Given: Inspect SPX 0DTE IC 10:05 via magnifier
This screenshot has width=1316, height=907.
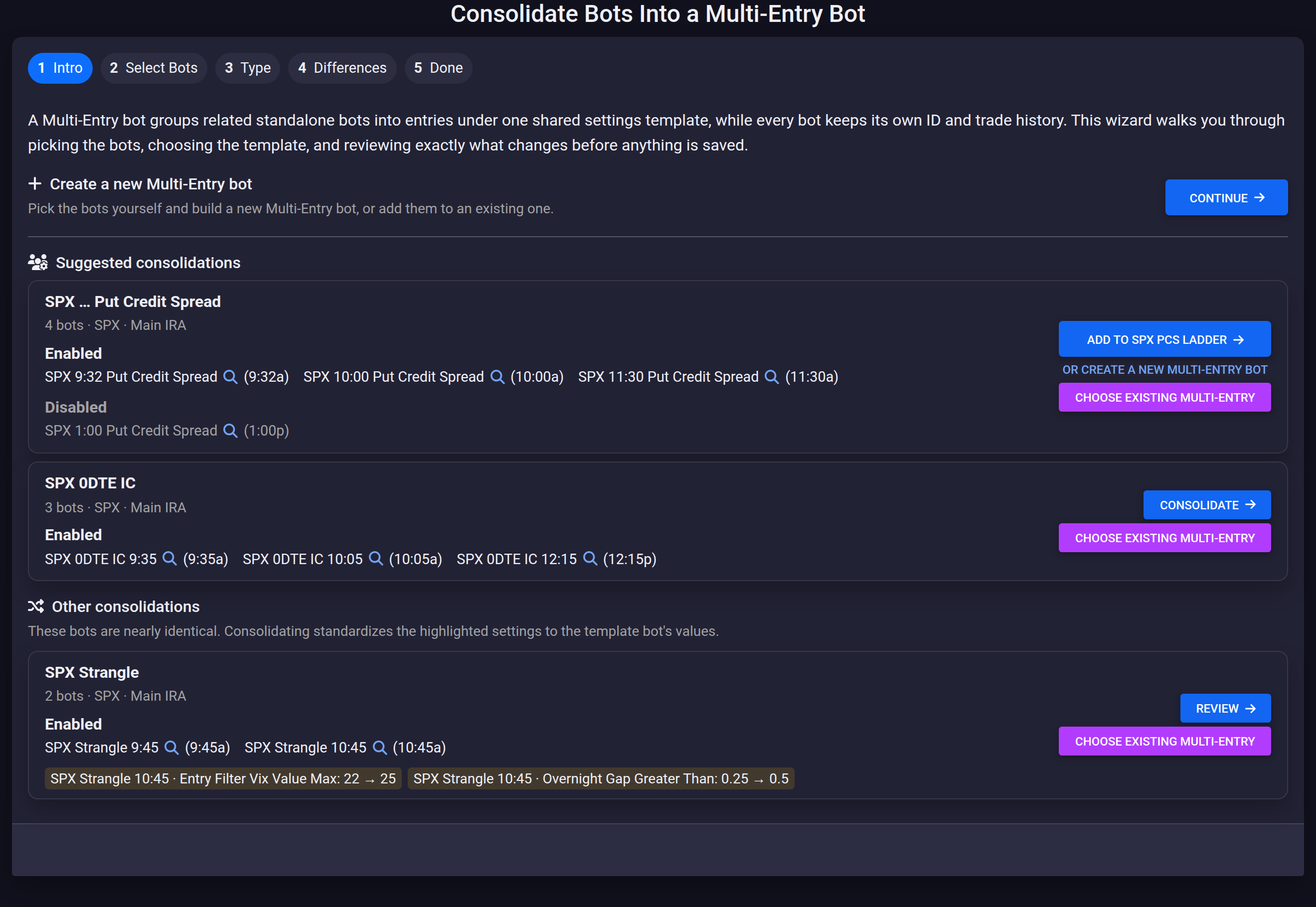Looking at the screenshot, I should pyautogui.click(x=376, y=559).
